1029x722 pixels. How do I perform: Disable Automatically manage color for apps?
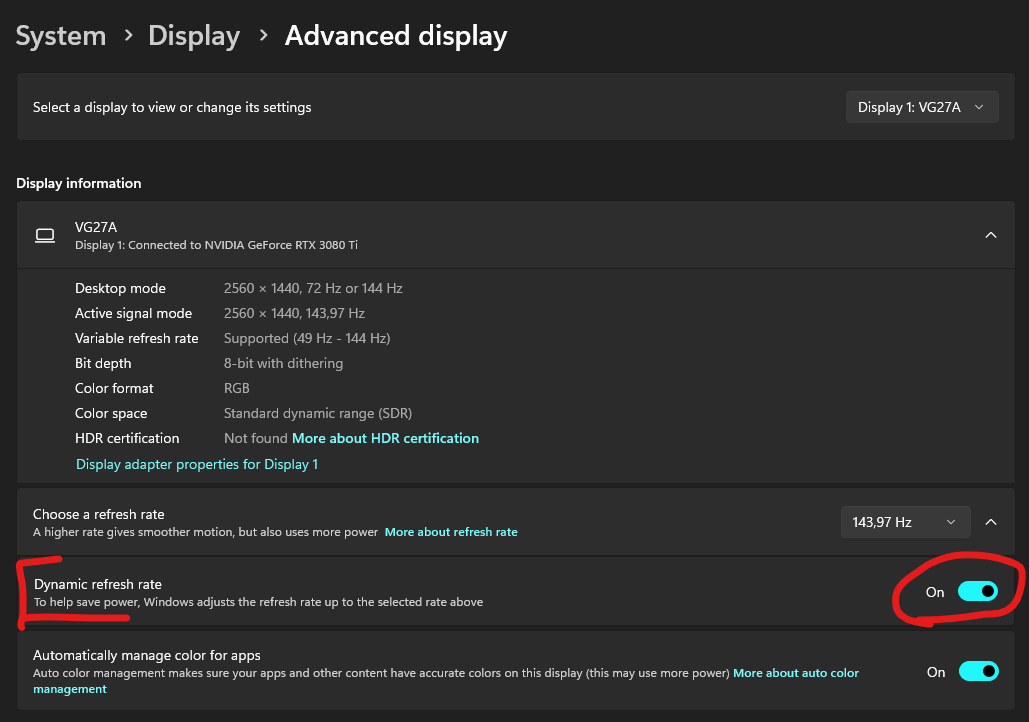978,672
